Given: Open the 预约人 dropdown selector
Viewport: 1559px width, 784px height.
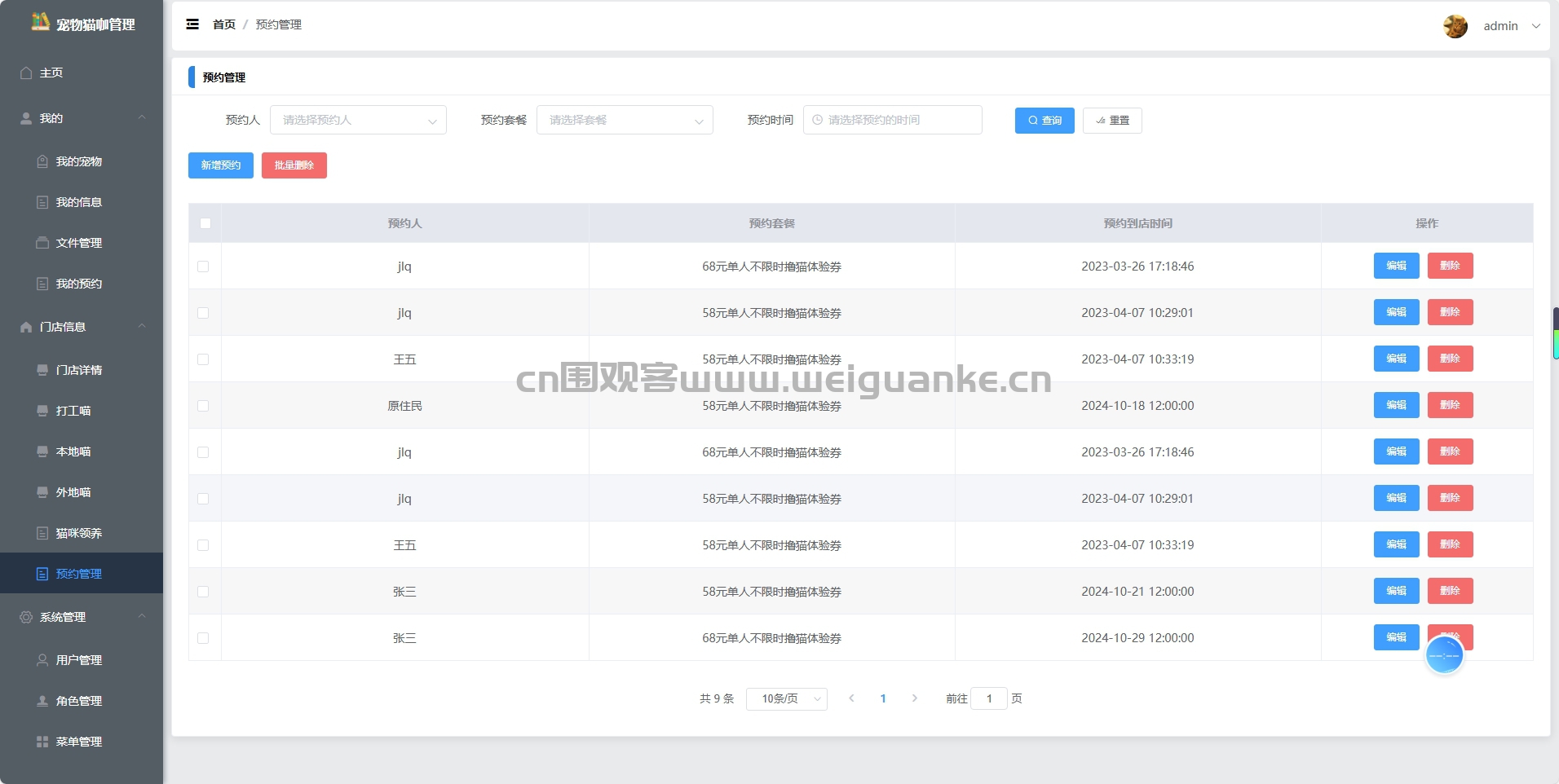Looking at the screenshot, I should (x=358, y=120).
